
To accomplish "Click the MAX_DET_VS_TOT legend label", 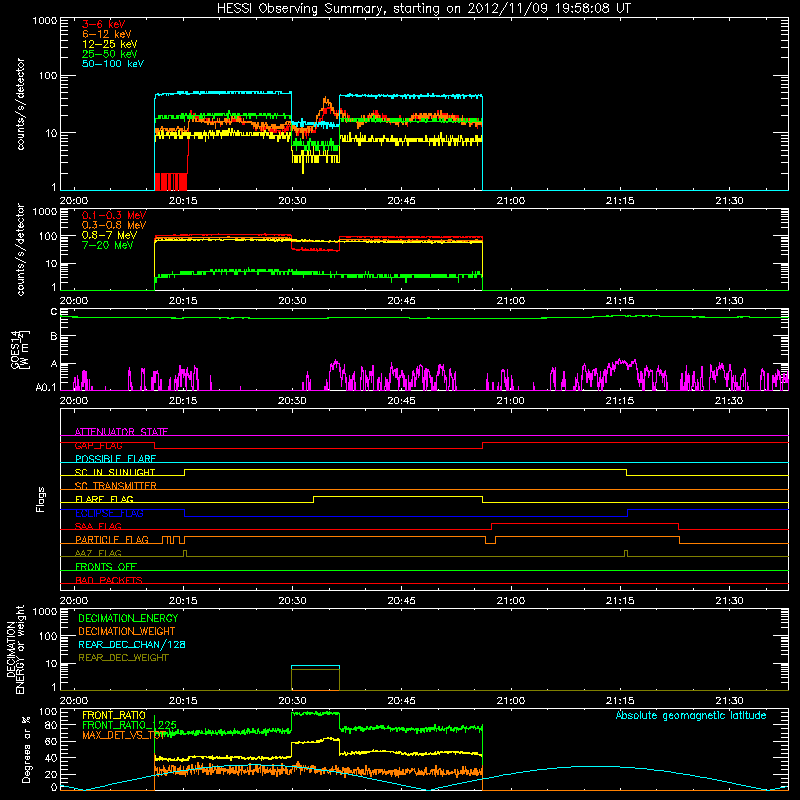I will (125, 735).
